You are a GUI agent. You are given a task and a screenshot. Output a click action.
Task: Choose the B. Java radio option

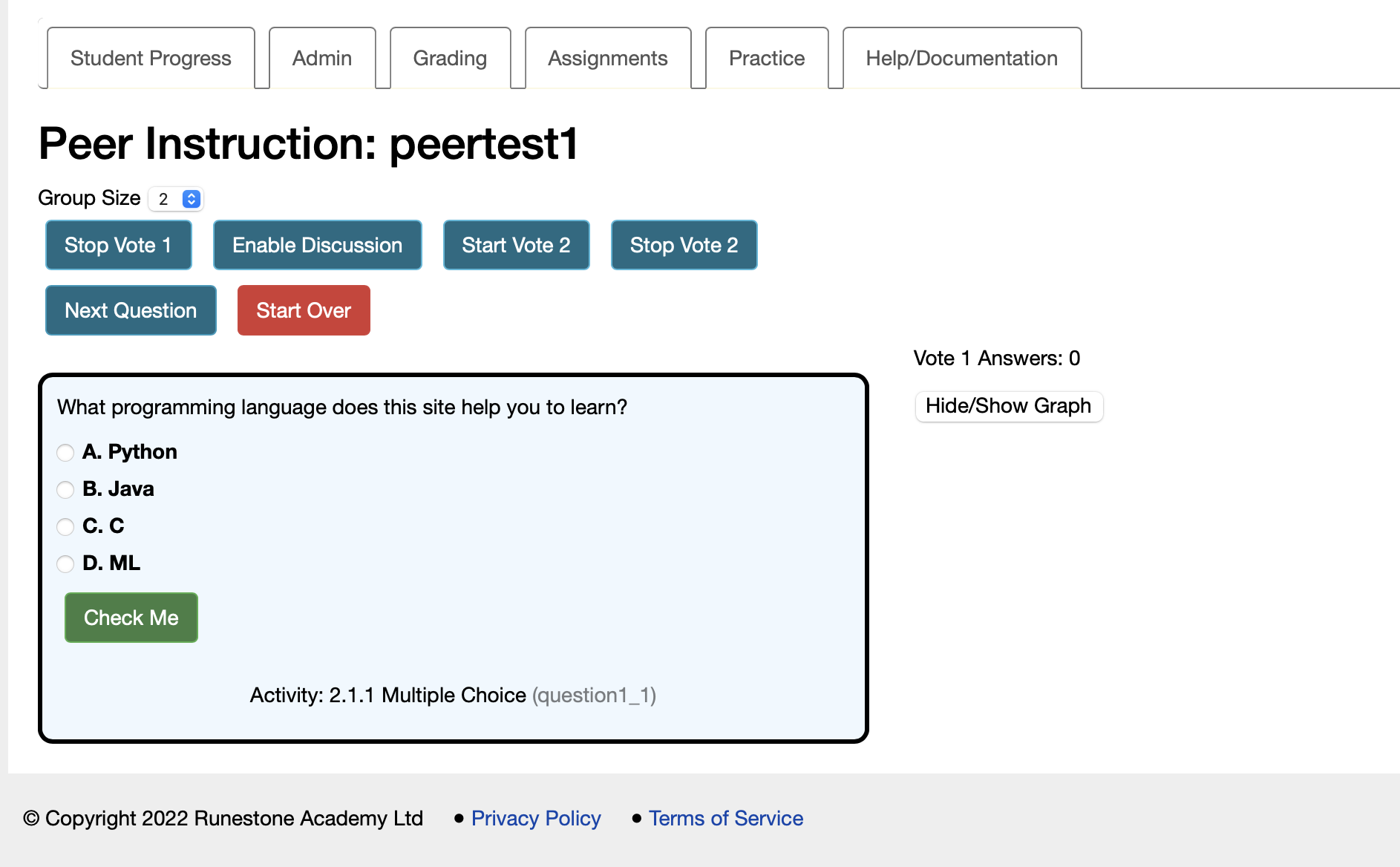tap(65, 489)
